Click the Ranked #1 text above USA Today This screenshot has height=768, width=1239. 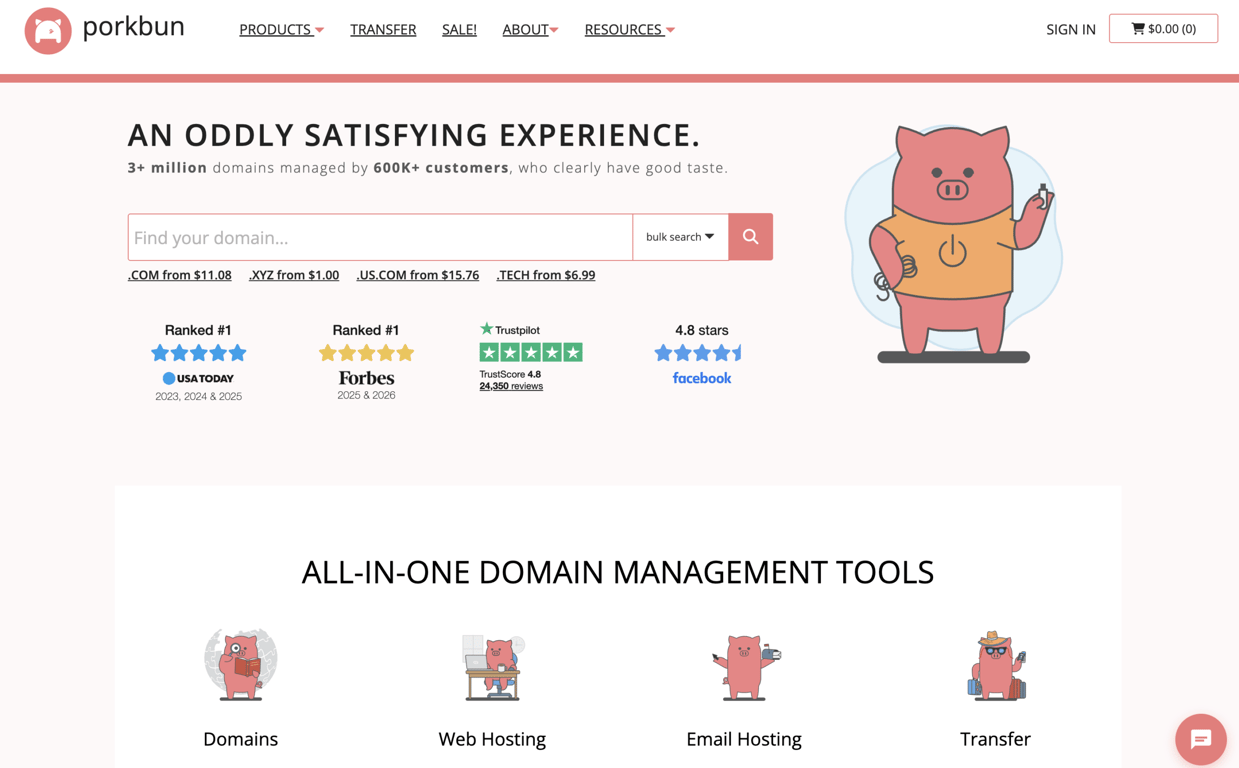click(x=198, y=330)
